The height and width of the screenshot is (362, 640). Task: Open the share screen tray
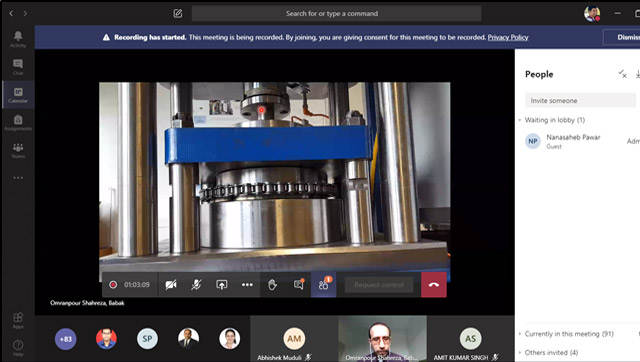(222, 284)
